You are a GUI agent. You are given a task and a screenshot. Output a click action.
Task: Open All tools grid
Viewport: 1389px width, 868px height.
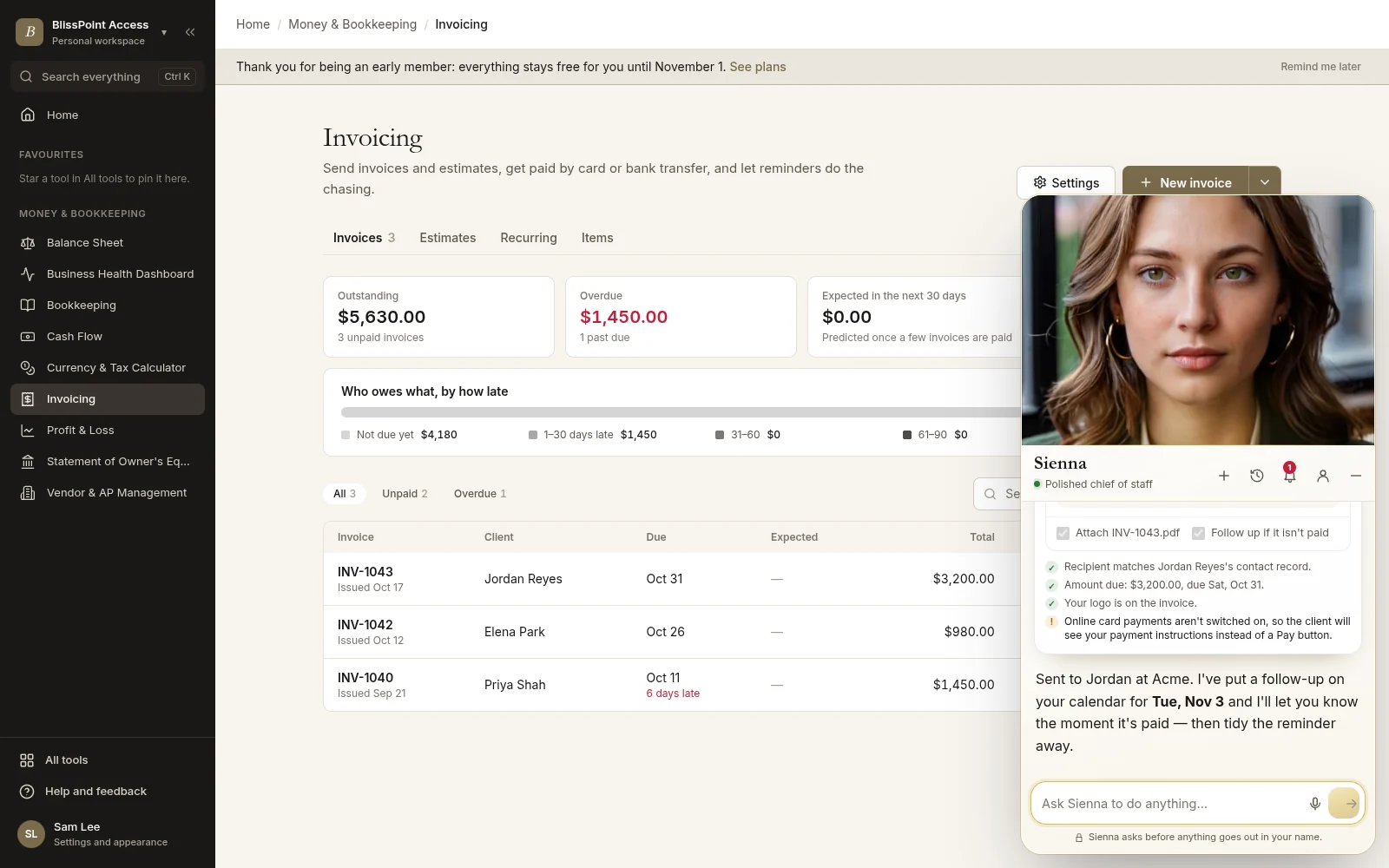tap(108, 760)
